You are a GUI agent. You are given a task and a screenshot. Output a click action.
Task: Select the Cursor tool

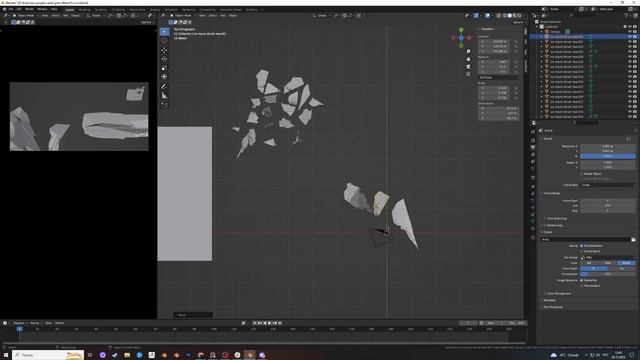[x=164, y=40]
